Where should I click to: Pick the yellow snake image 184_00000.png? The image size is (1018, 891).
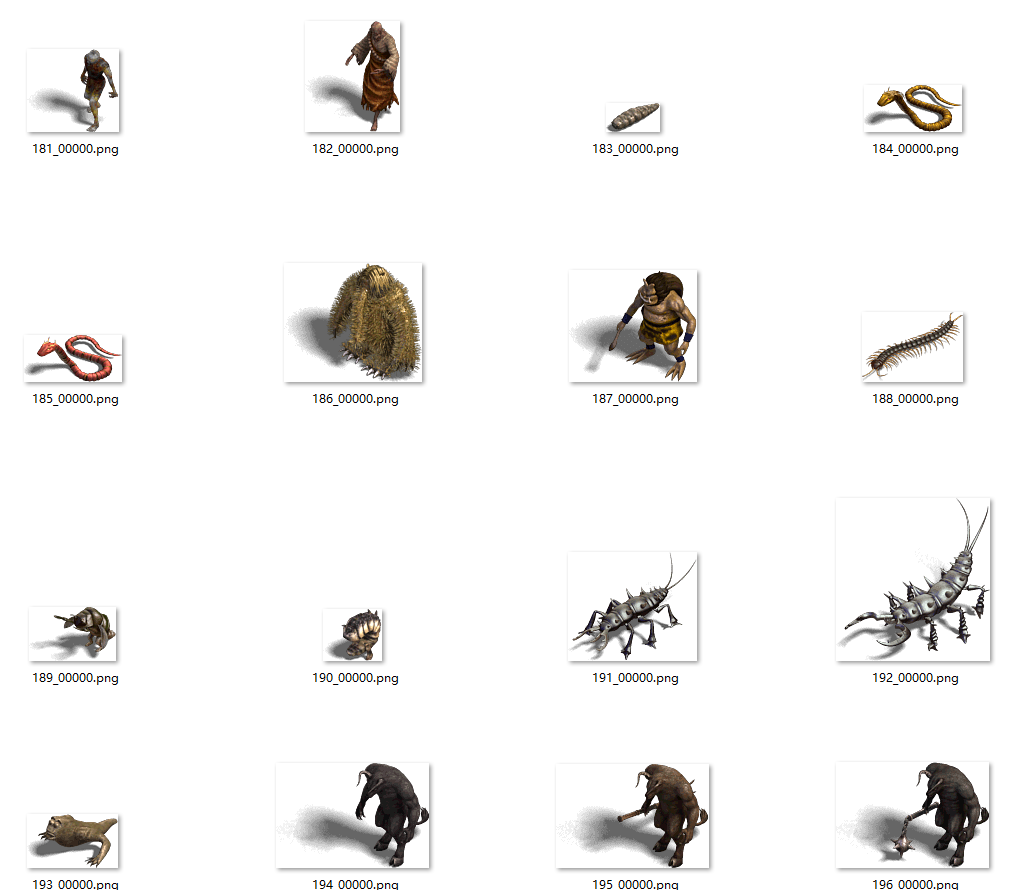[913, 109]
